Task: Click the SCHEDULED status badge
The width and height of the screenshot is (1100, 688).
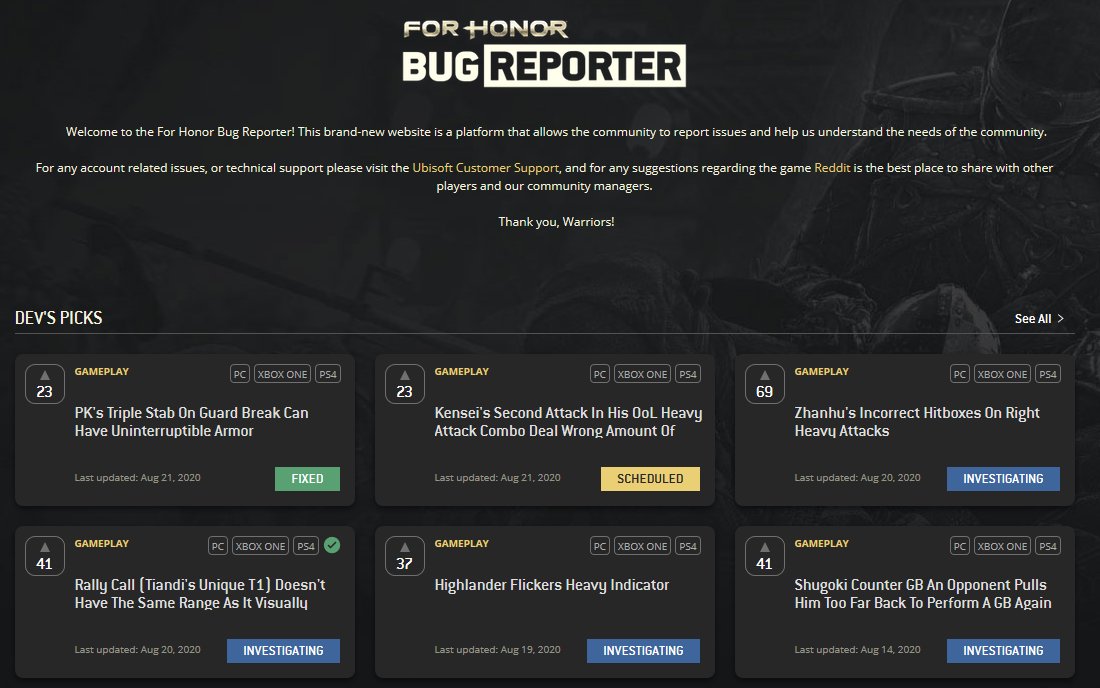Action: click(650, 479)
